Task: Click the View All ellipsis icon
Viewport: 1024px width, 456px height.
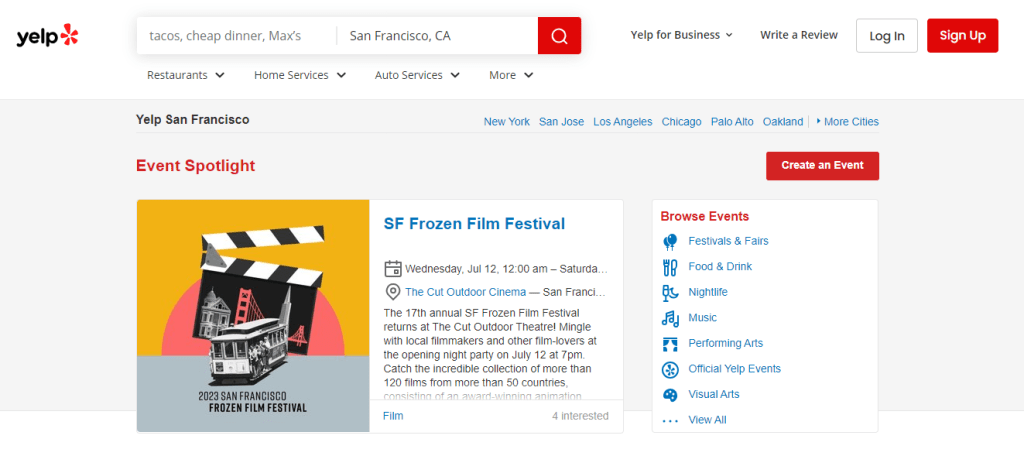Action: pyautogui.click(x=670, y=421)
